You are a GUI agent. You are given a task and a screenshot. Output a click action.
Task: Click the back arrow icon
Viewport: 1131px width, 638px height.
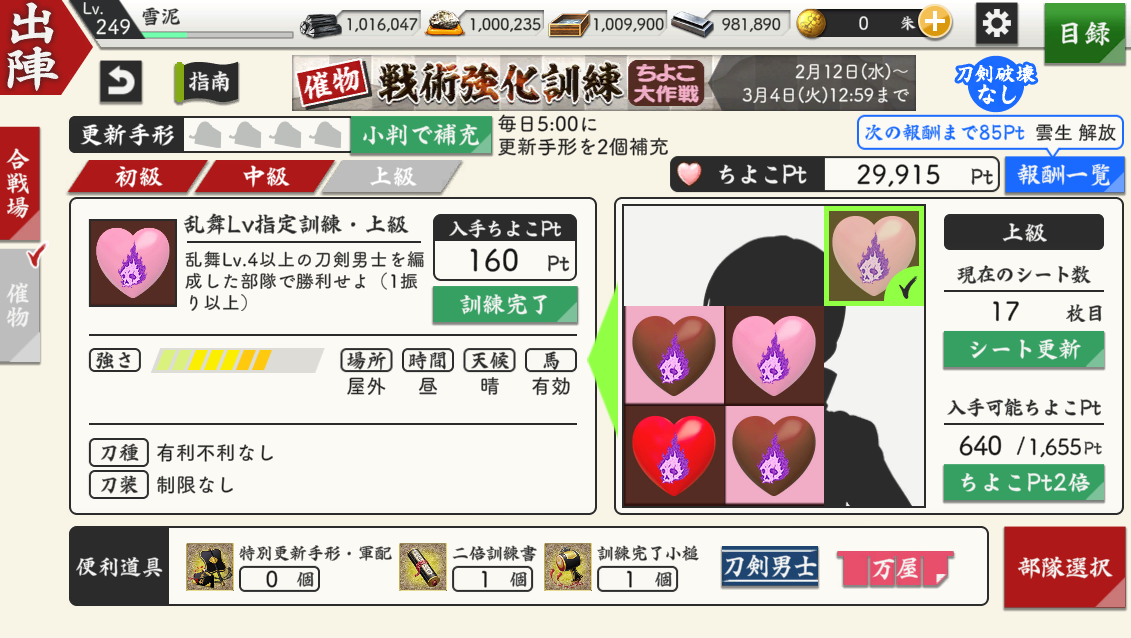pyautogui.click(x=120, y=81)
